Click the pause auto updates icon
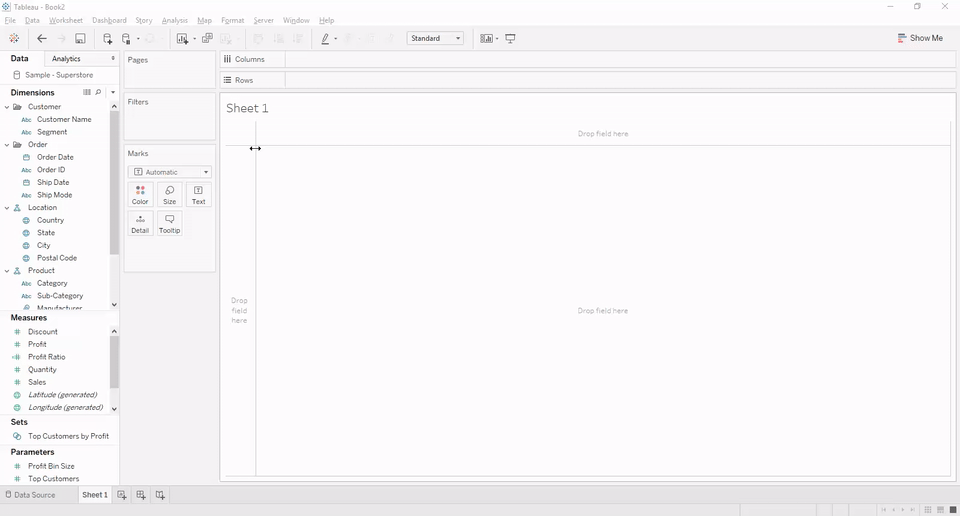Image resolution: width=960 pixels, height=516 pixels. point(126,39)
